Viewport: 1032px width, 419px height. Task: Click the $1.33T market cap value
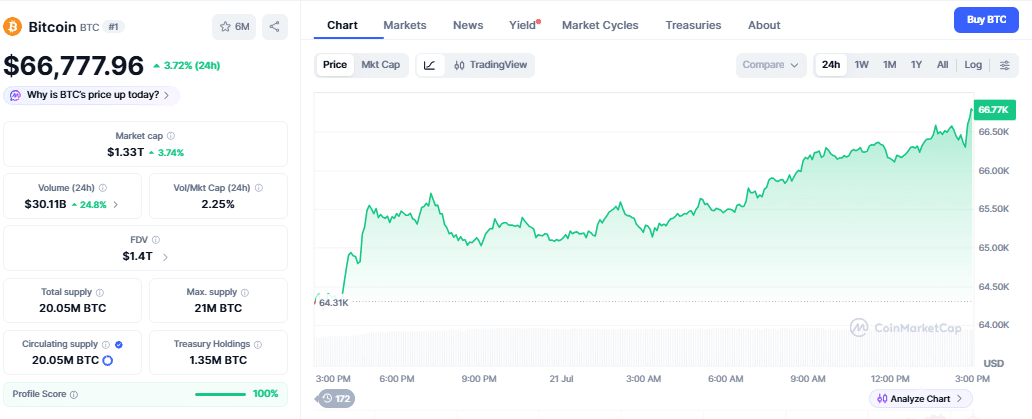pos(126,153)
